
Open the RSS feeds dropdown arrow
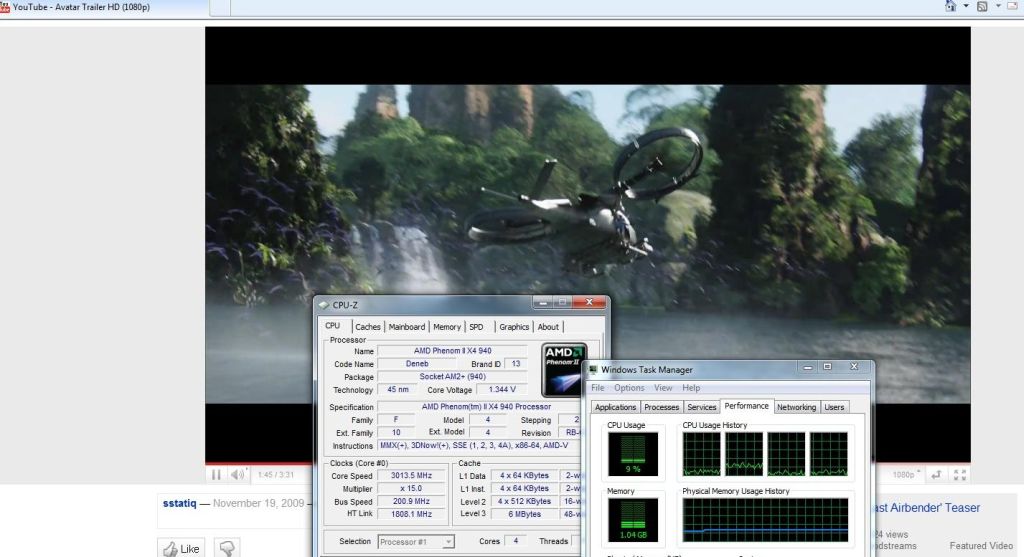coord(997,7)
